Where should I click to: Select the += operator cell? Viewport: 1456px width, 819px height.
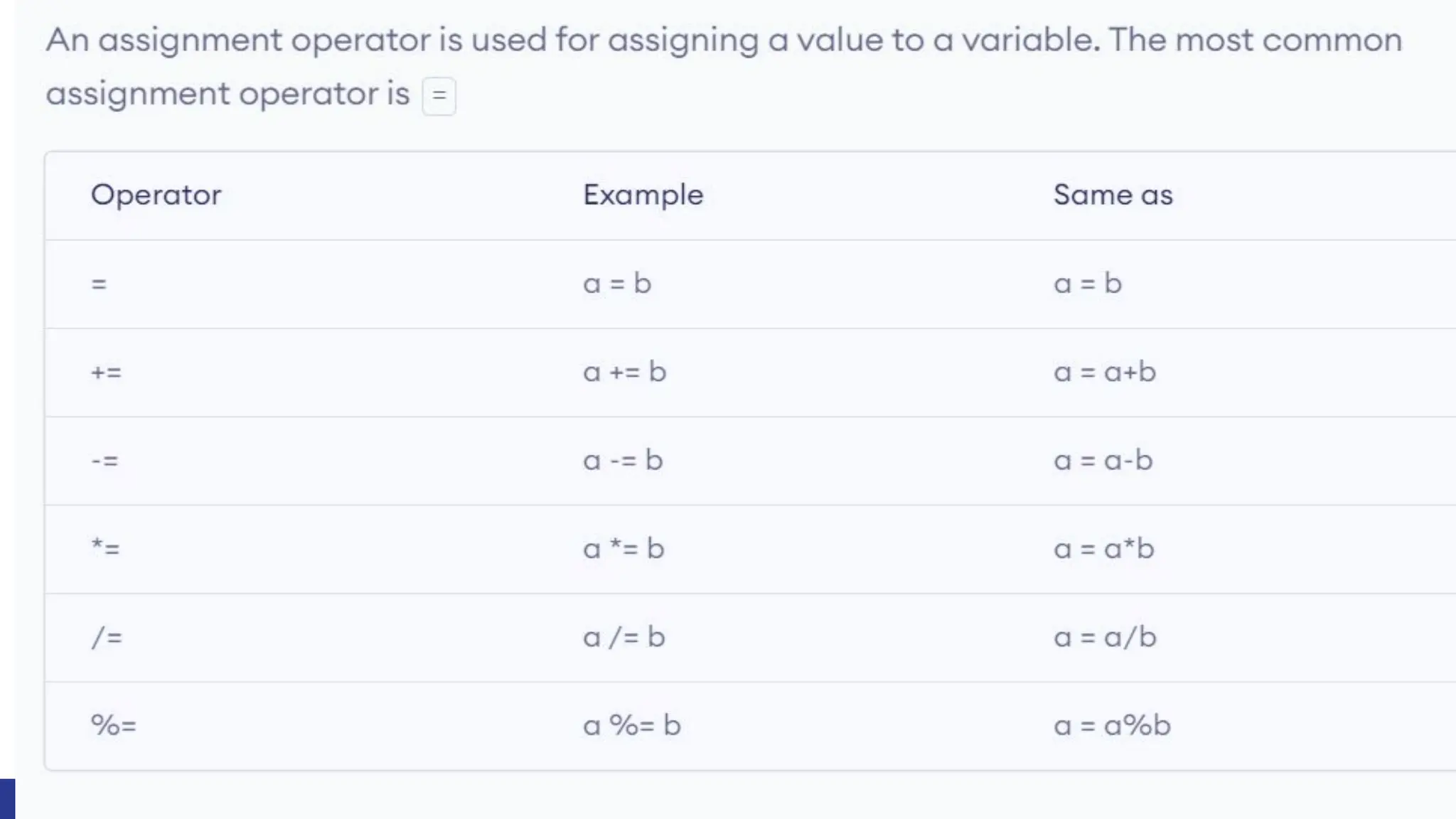point(107,373)
